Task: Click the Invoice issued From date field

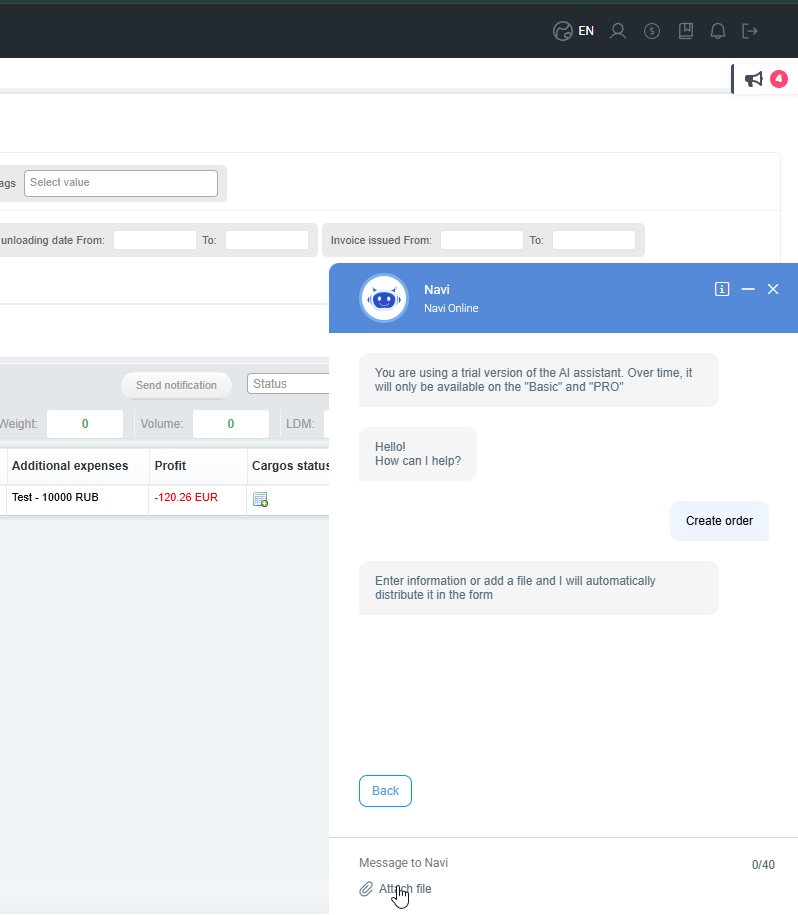Action: tap(481, 240)
